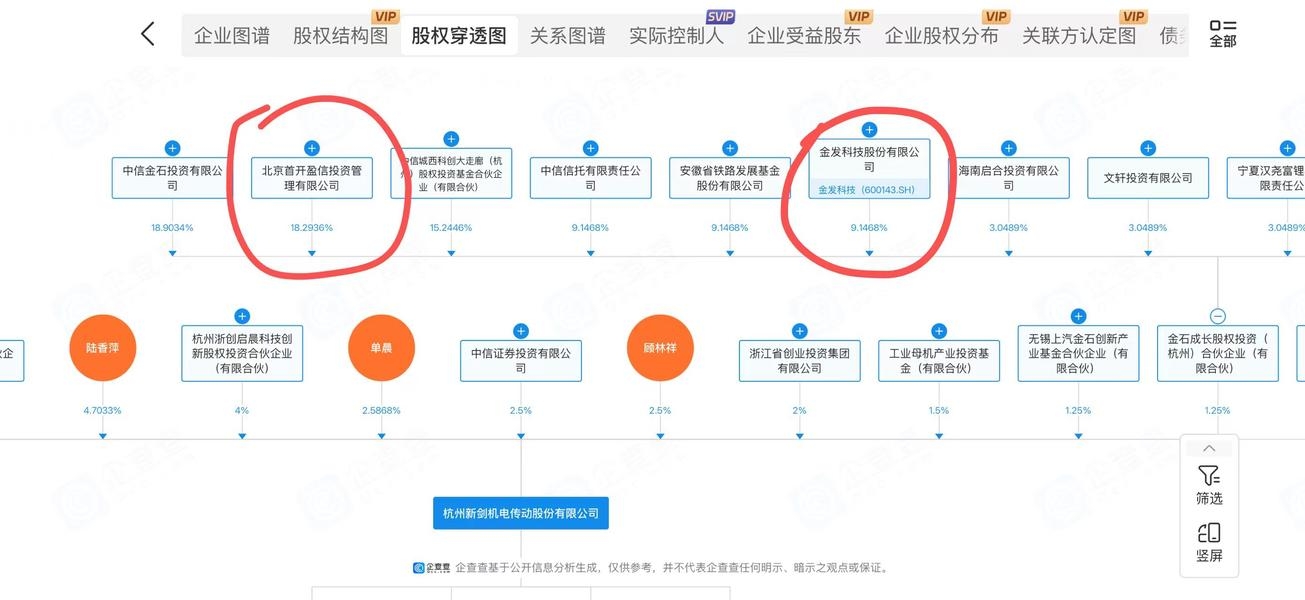Open 浙江省创业投资集团有限公司 box
The width and height of the screenshot is (1305, 600).
[799, 361]
